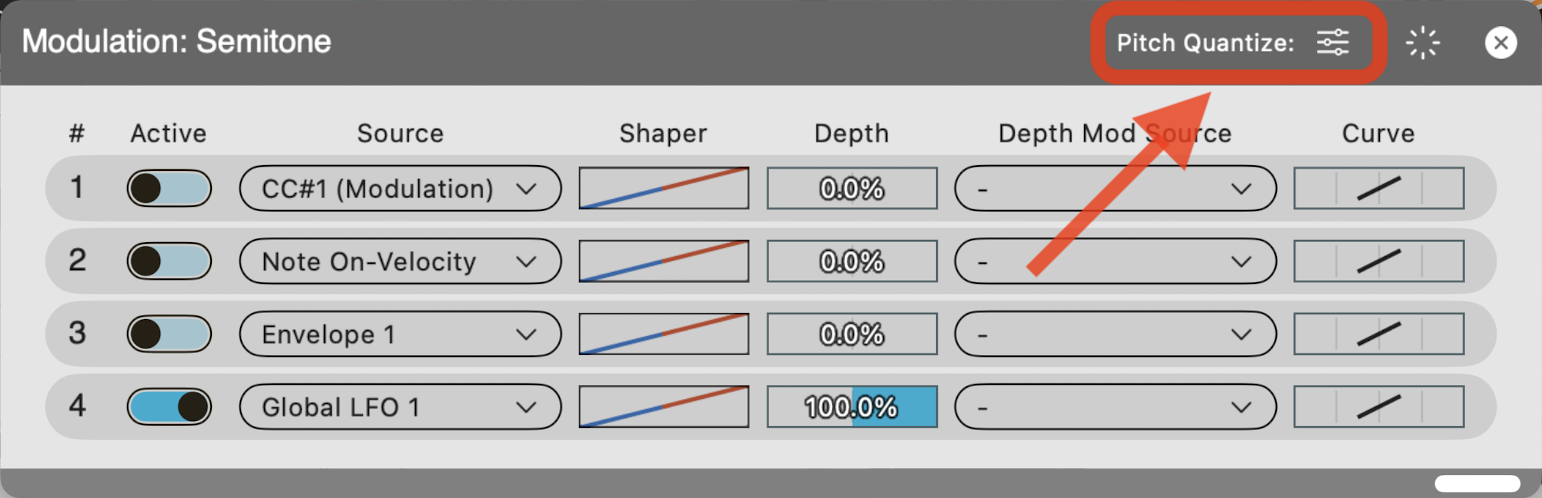Enable the Note On-Velocity active toggle
Screen dimensions: 1542x498
[x=169, y=261]
